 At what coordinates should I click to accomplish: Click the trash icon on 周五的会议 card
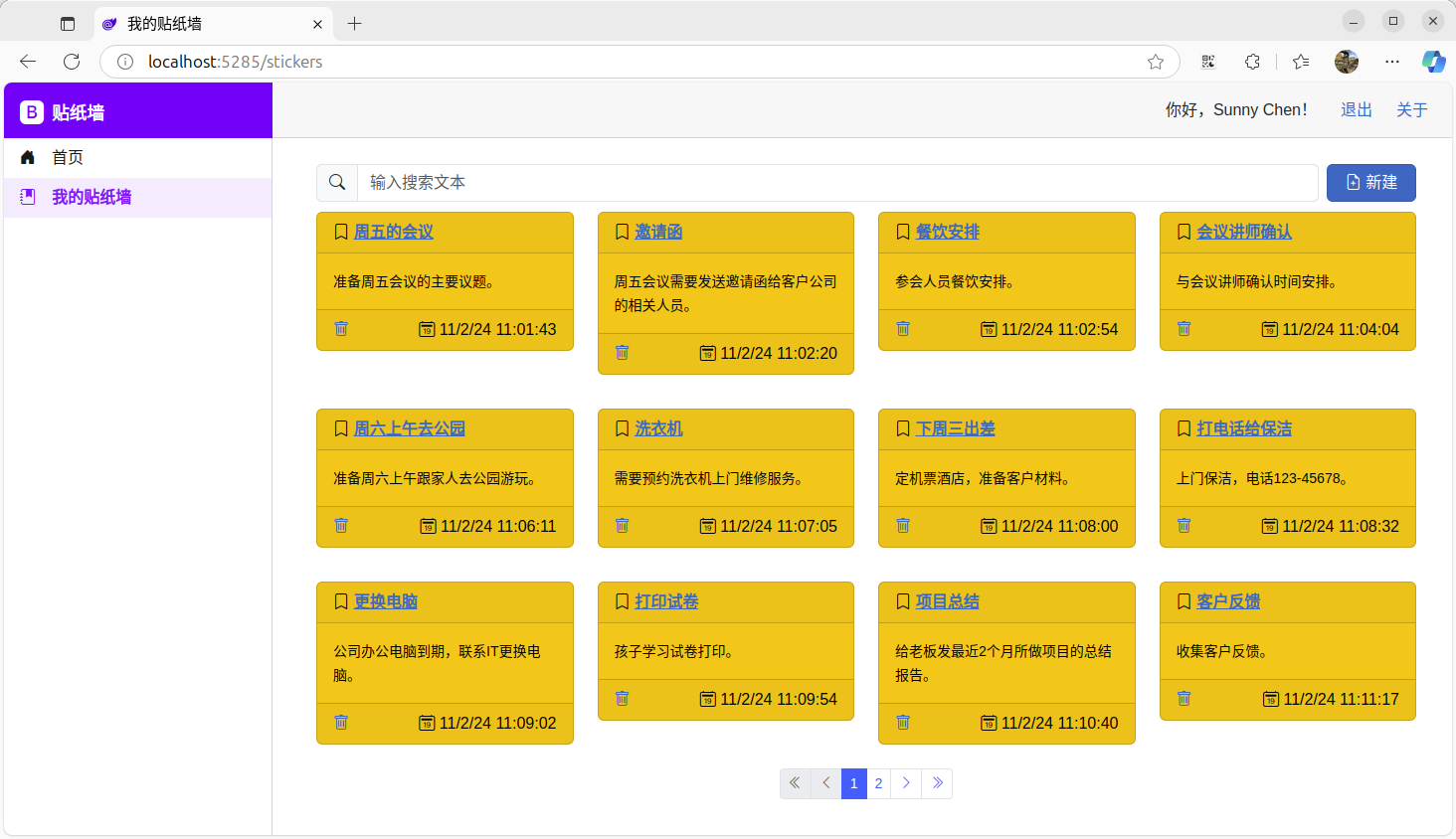(341, 328)
